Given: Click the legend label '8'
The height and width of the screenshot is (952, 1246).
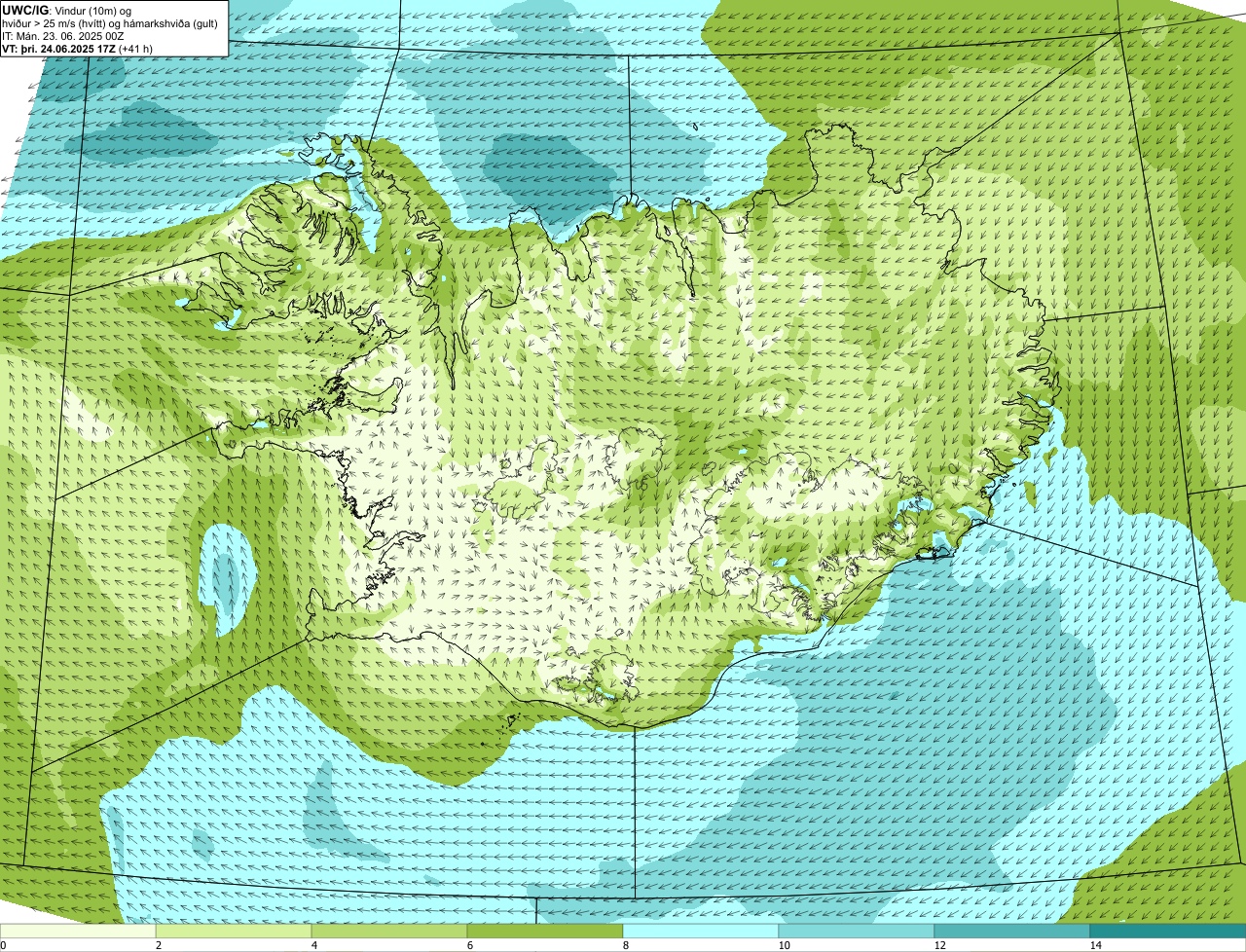Looking at the screenshot, I should pyautogui.click(x=625, y=945).
